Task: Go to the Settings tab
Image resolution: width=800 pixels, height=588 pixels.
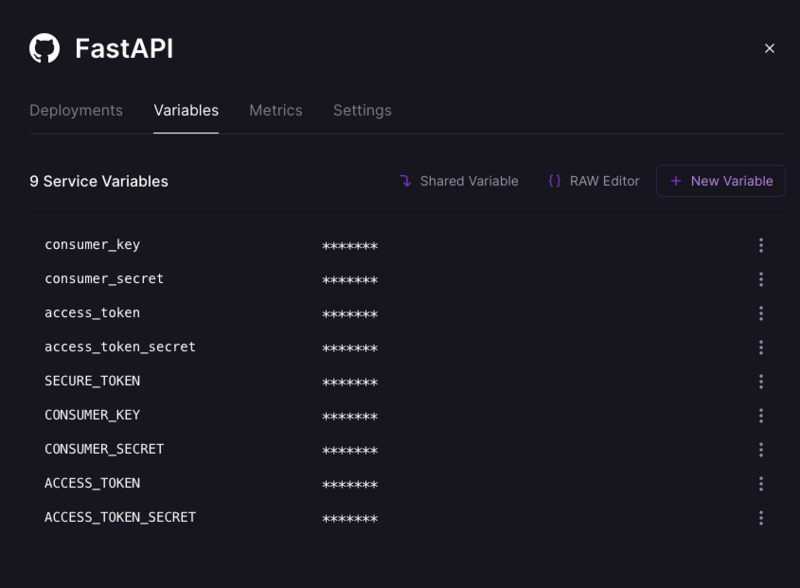Action: [362, 110]
